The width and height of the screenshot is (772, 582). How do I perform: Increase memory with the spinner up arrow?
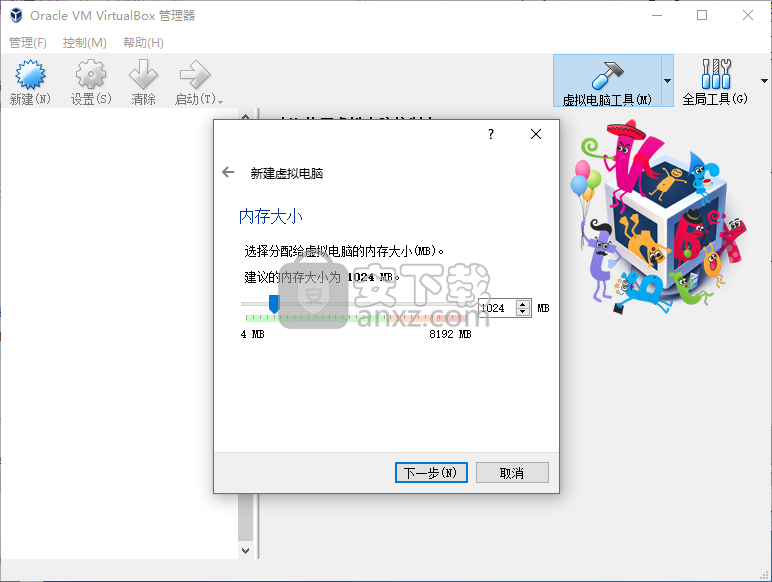pyautogui.click(x=523, y=304)
